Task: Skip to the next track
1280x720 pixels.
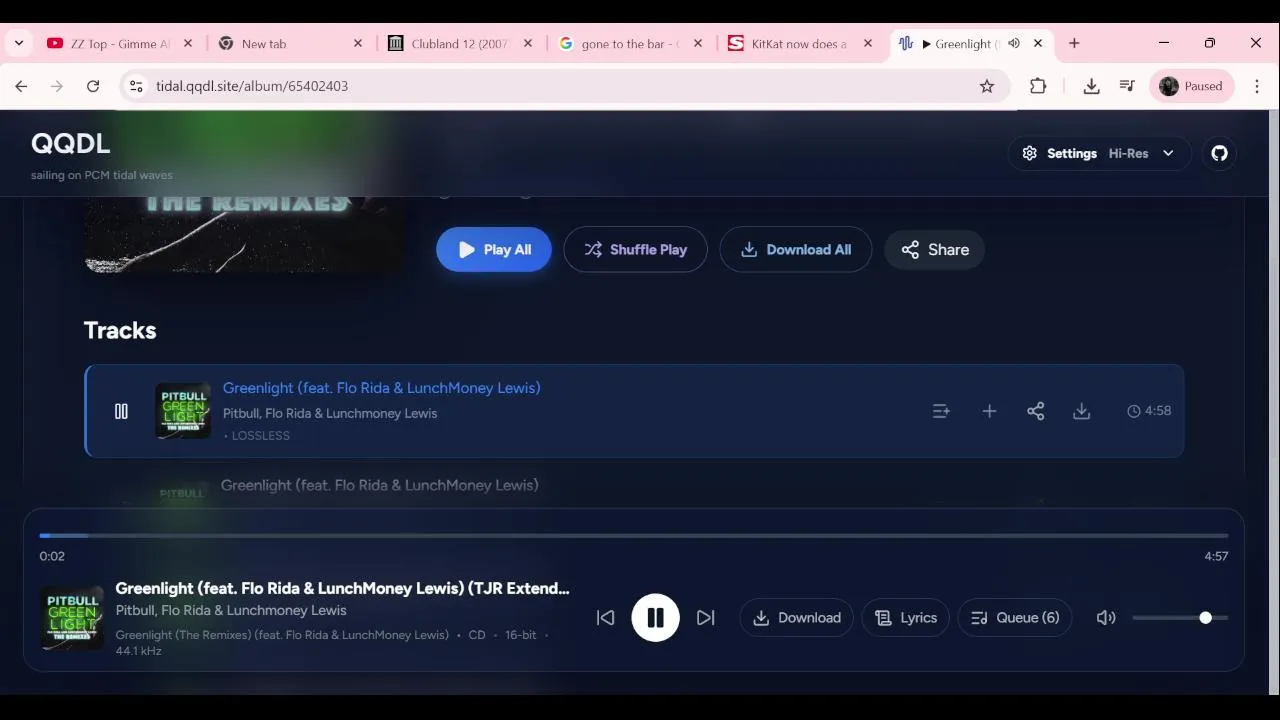Action: point(706,618)
